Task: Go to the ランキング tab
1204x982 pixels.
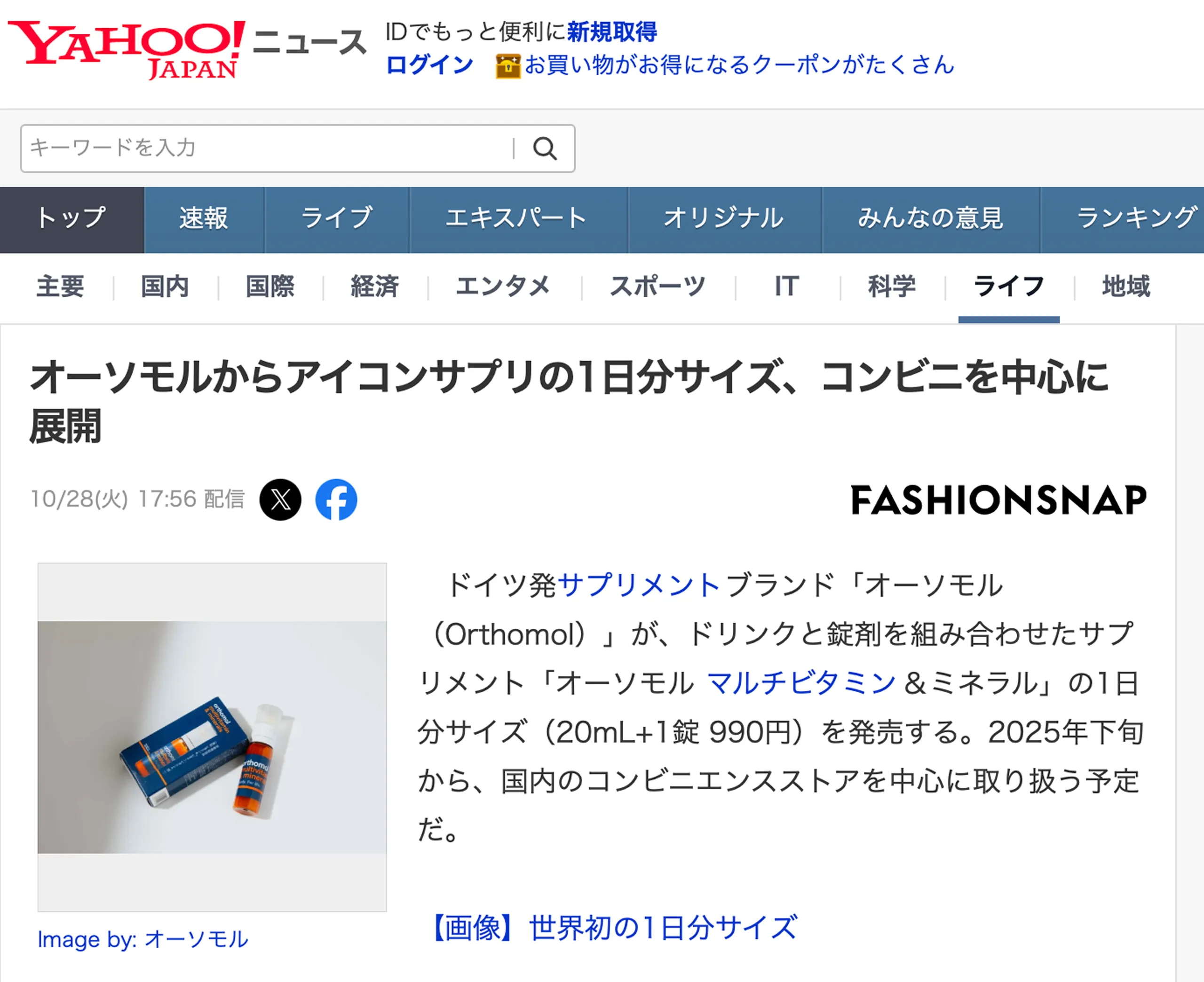Action: [x=1123, y=220]
